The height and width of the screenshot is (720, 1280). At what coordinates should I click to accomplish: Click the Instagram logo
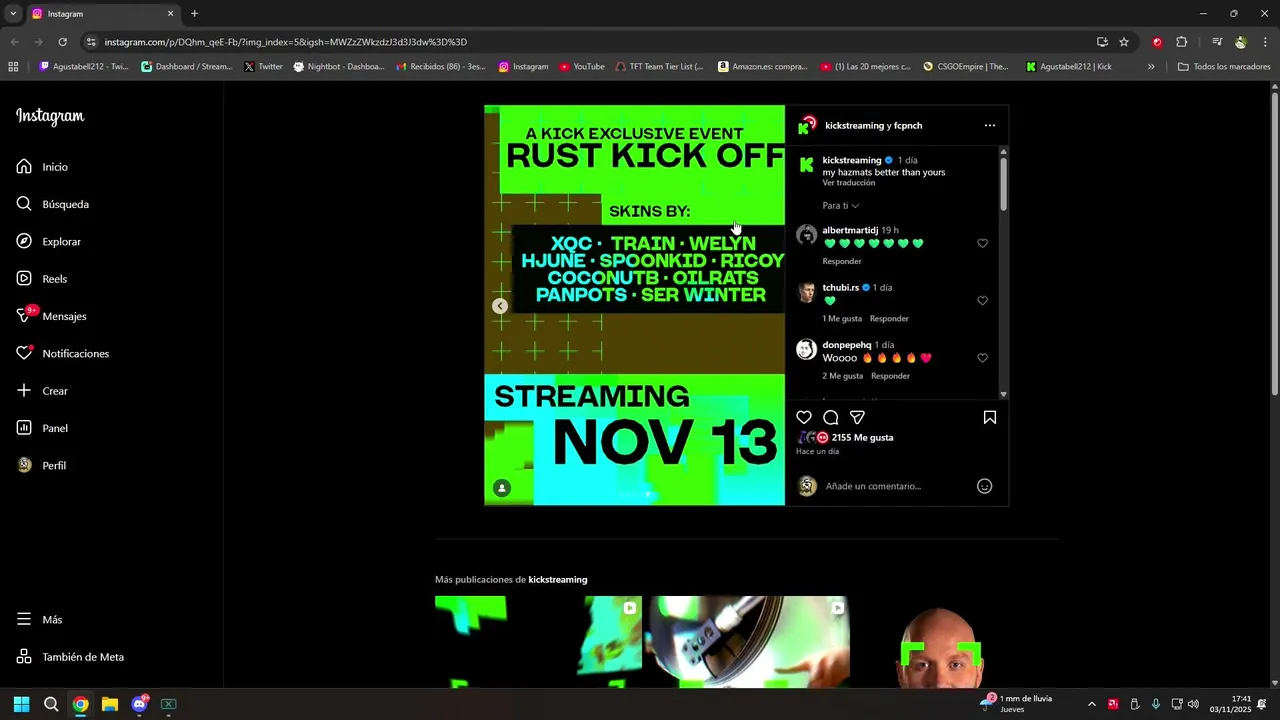click(x=50, y=116)
